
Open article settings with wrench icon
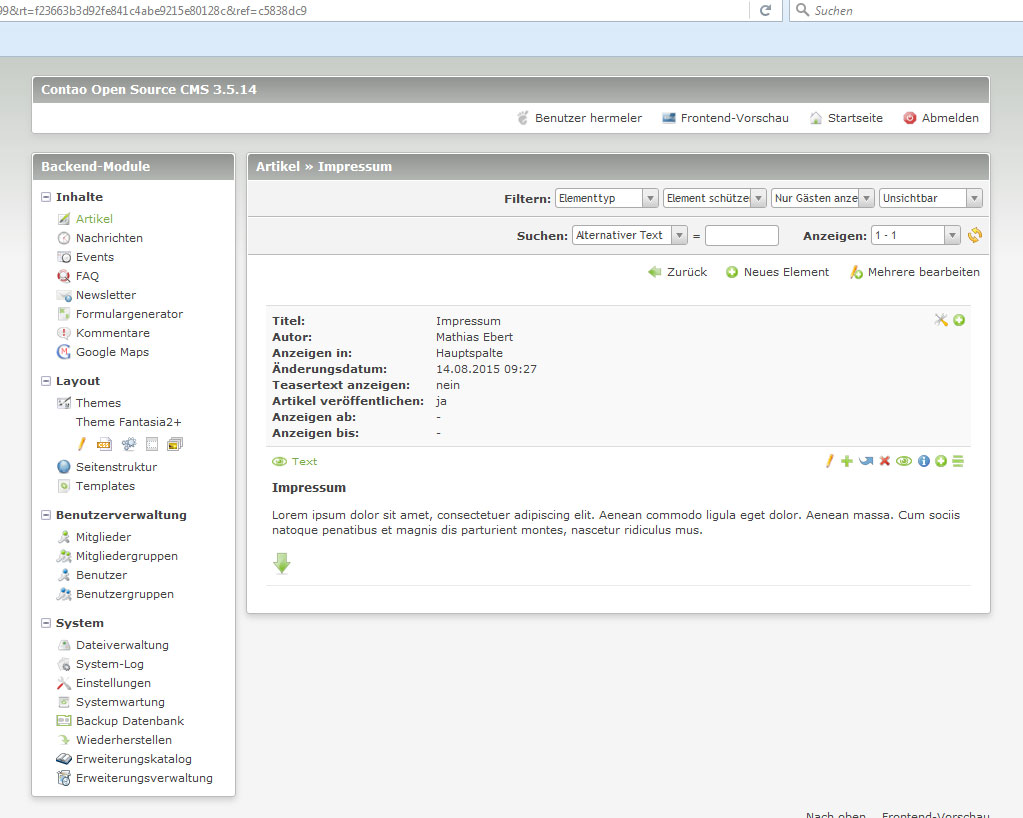pyautogui.click(x=940, y=320)
